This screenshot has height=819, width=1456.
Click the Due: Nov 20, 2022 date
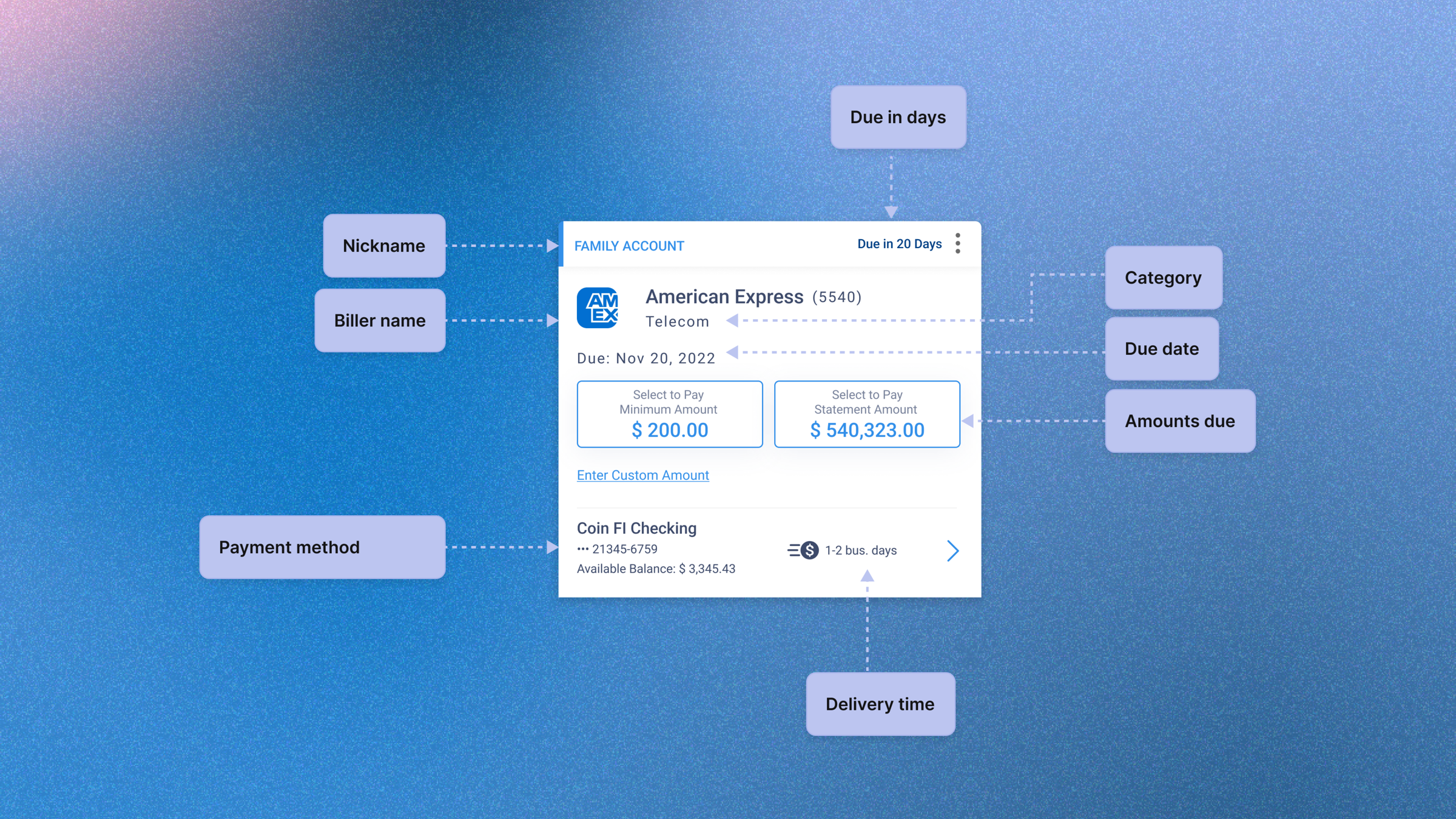click(646, 359)
